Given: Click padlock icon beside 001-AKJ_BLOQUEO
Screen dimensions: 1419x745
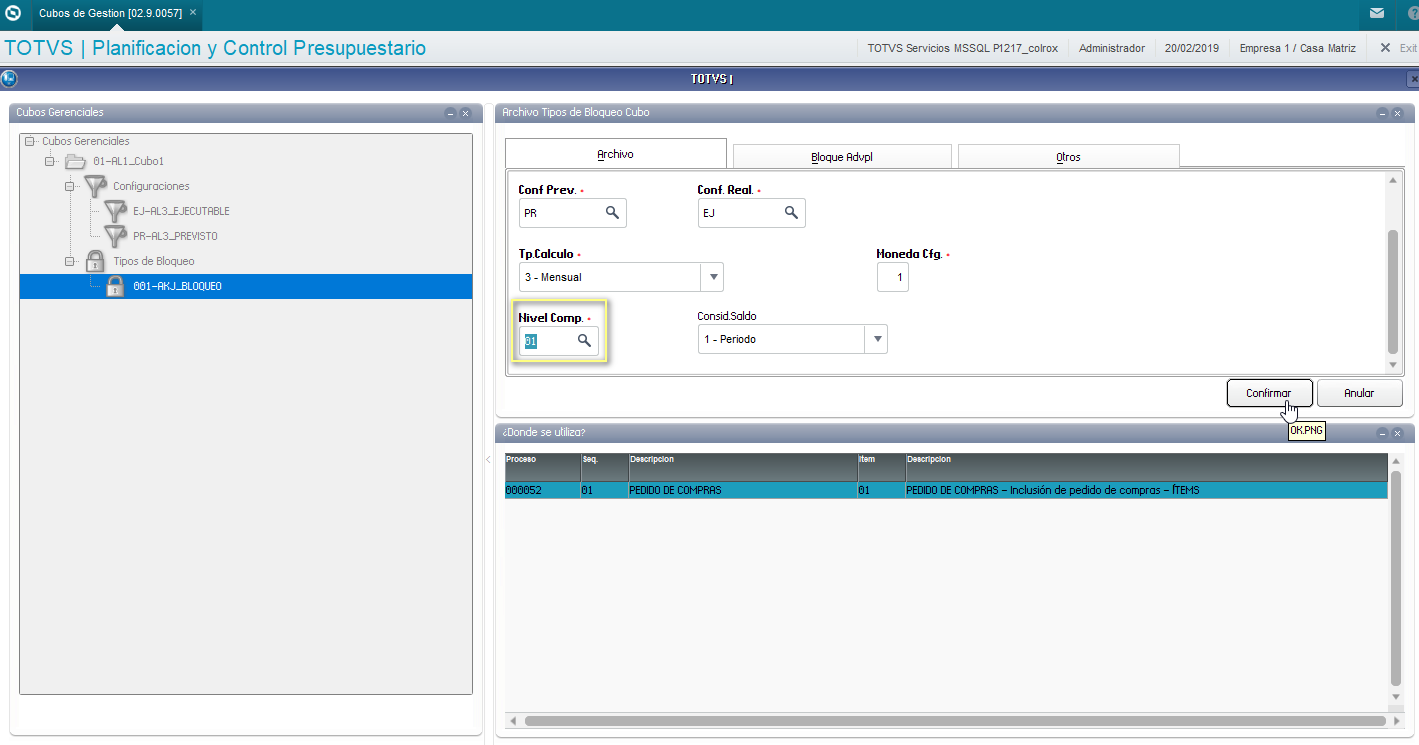Looking at the screenshot, I should tap(116, 286).
